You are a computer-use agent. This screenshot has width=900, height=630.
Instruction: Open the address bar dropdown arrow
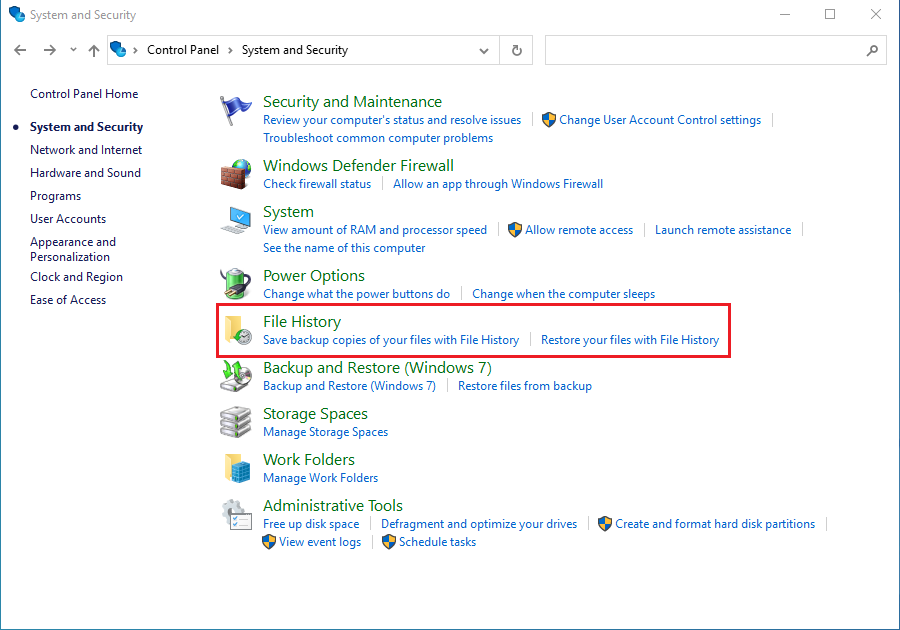pos(483,49)
